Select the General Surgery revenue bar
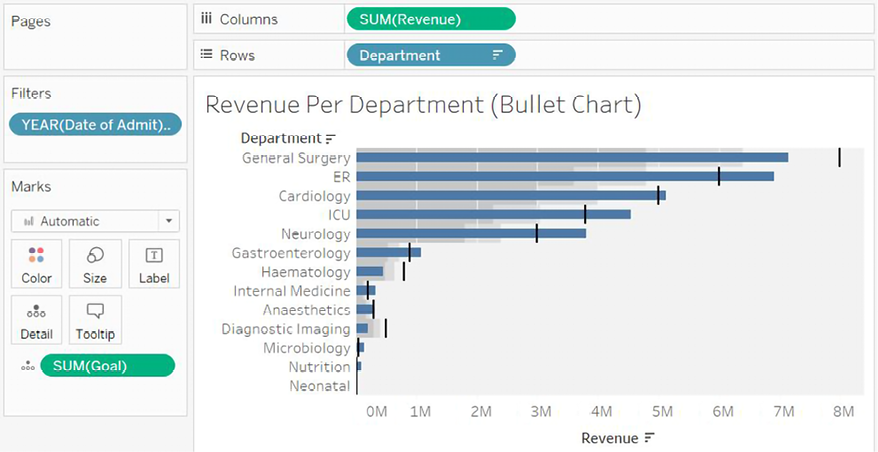Screen dimensions: 878x452 [570, 157]
